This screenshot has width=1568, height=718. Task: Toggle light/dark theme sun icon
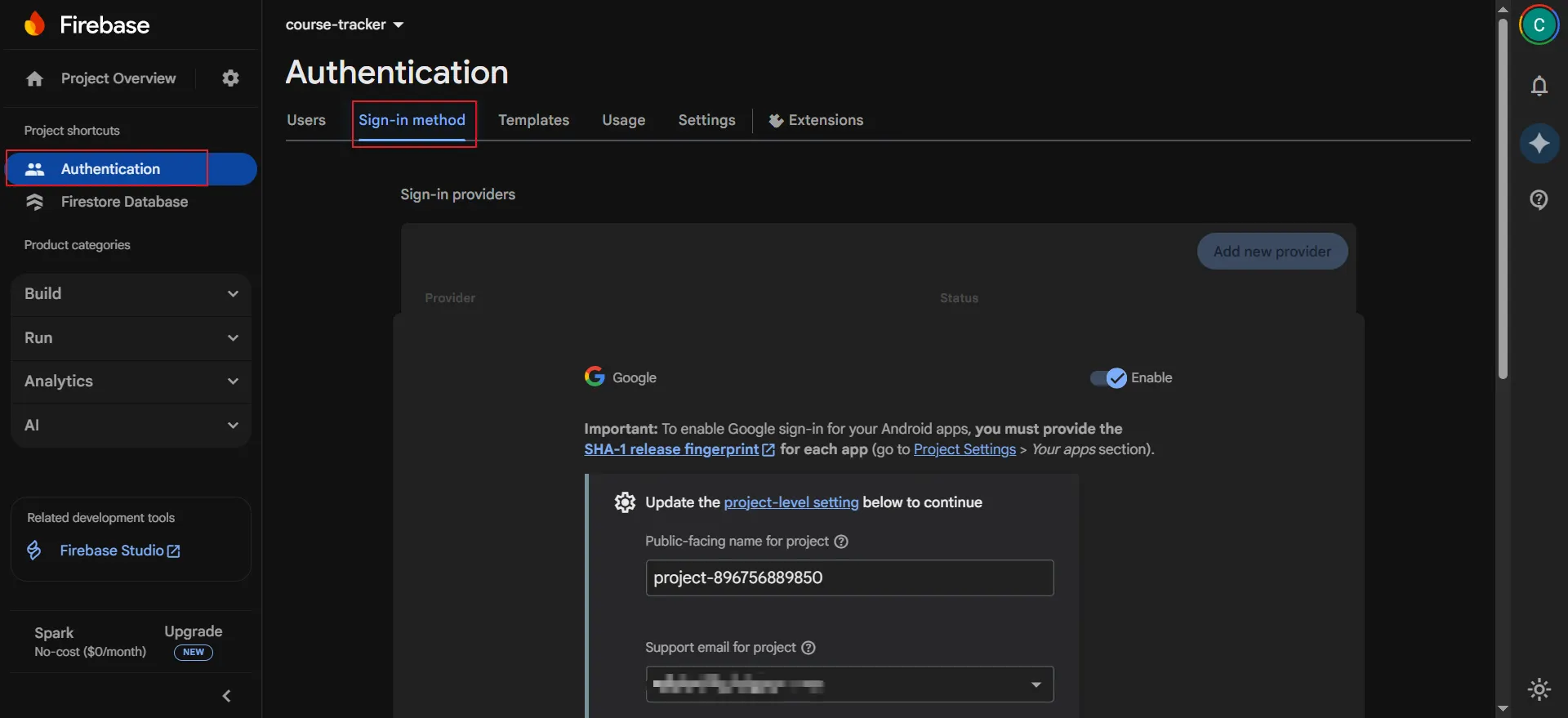pyautogui.click(x=1539, y=689)
